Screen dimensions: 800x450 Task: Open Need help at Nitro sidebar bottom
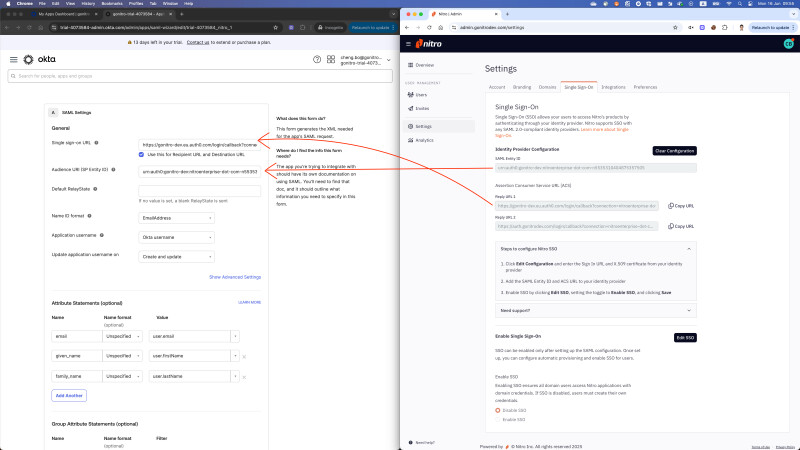(422, 443)
